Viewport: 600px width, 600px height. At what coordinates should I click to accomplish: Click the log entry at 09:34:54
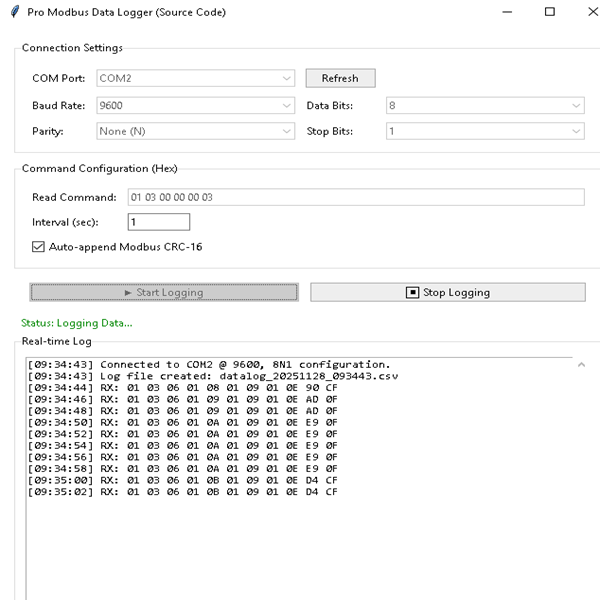[183, 445]
